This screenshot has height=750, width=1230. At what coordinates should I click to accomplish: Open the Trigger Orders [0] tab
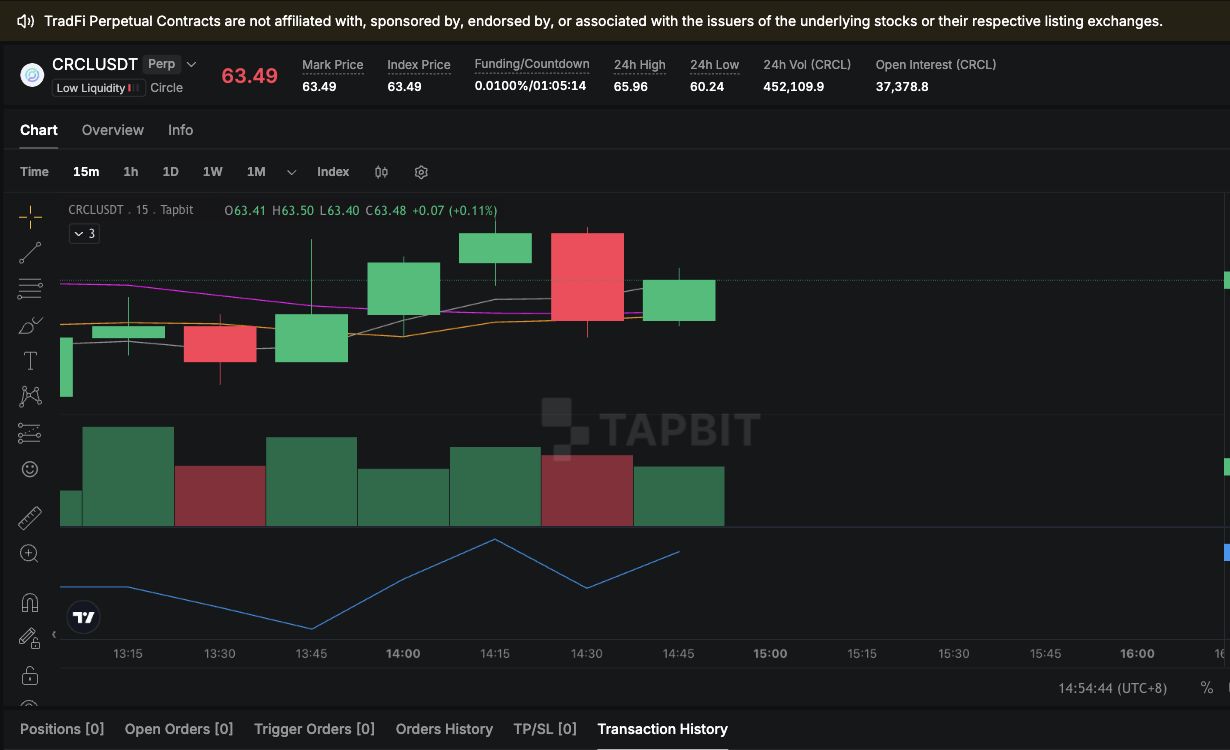(314, 729)
